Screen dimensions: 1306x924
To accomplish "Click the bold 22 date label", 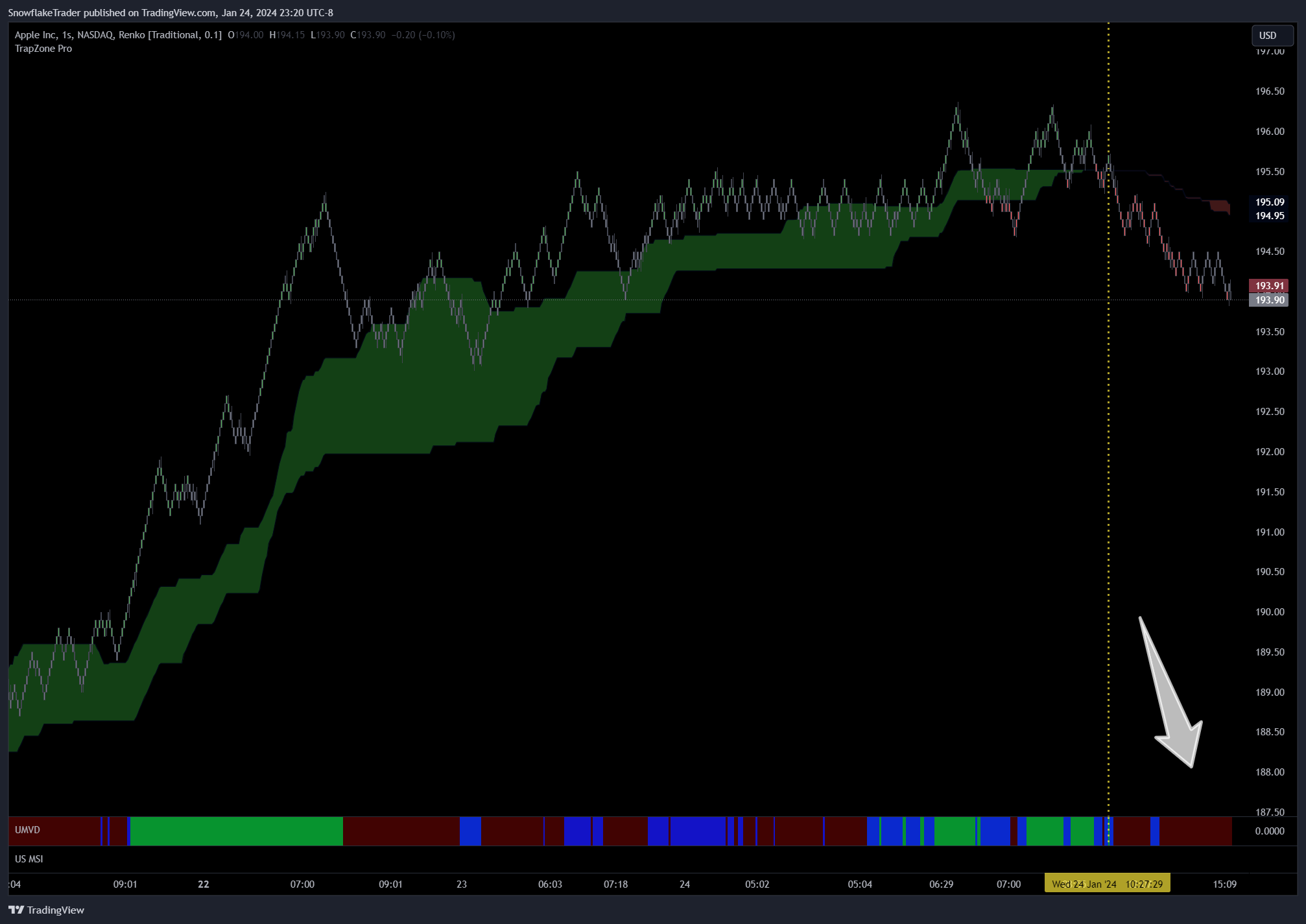I will coord(204,884).
